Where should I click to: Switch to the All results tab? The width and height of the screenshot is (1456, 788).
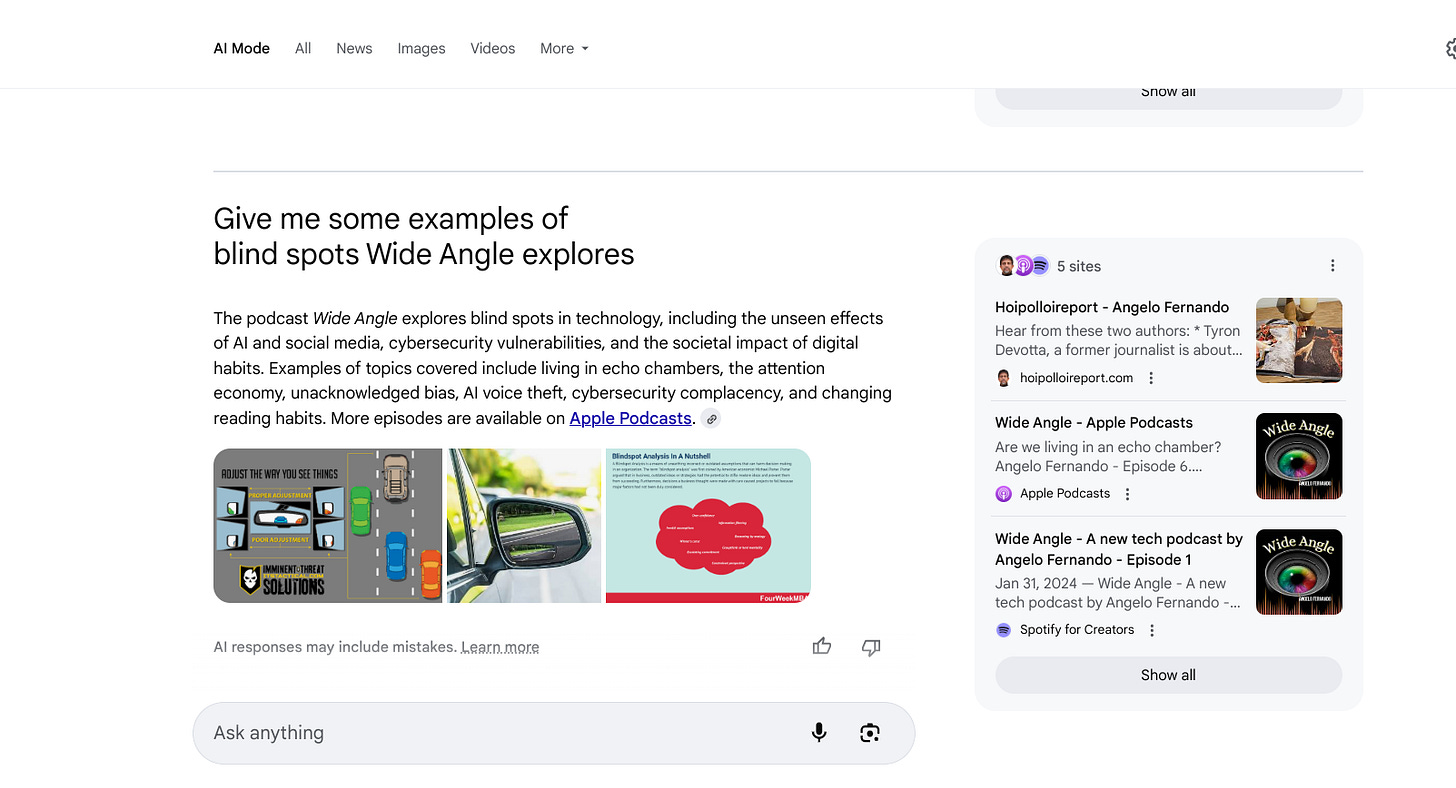point(303,48)
